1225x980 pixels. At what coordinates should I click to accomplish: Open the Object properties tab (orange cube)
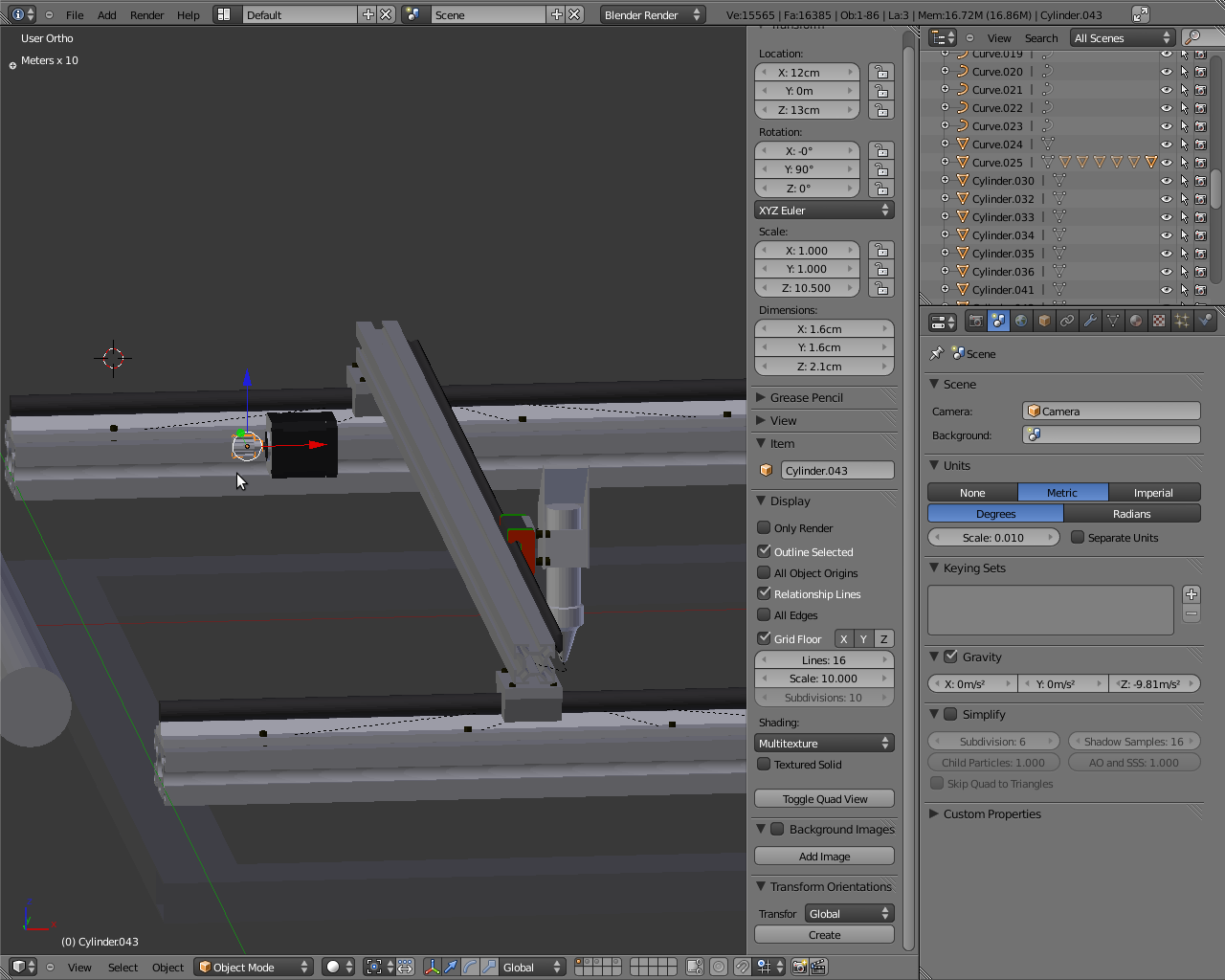pos(1044,322)
